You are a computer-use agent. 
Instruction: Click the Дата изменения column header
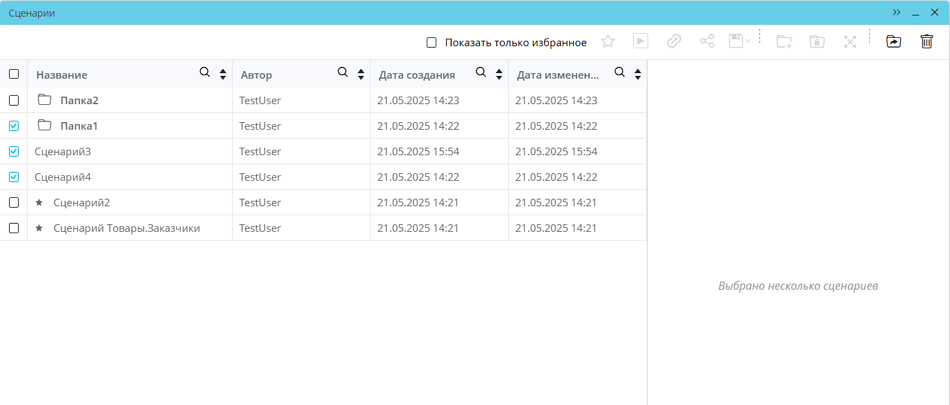557,75
